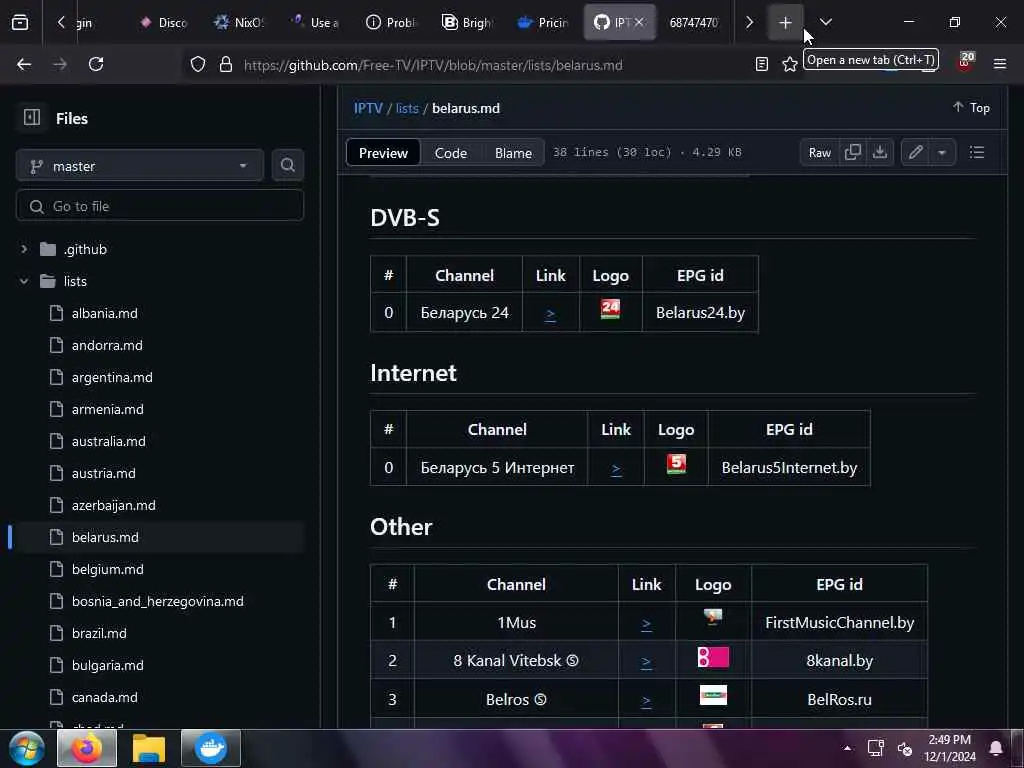Open bulgaria.md file

[107, 665]
